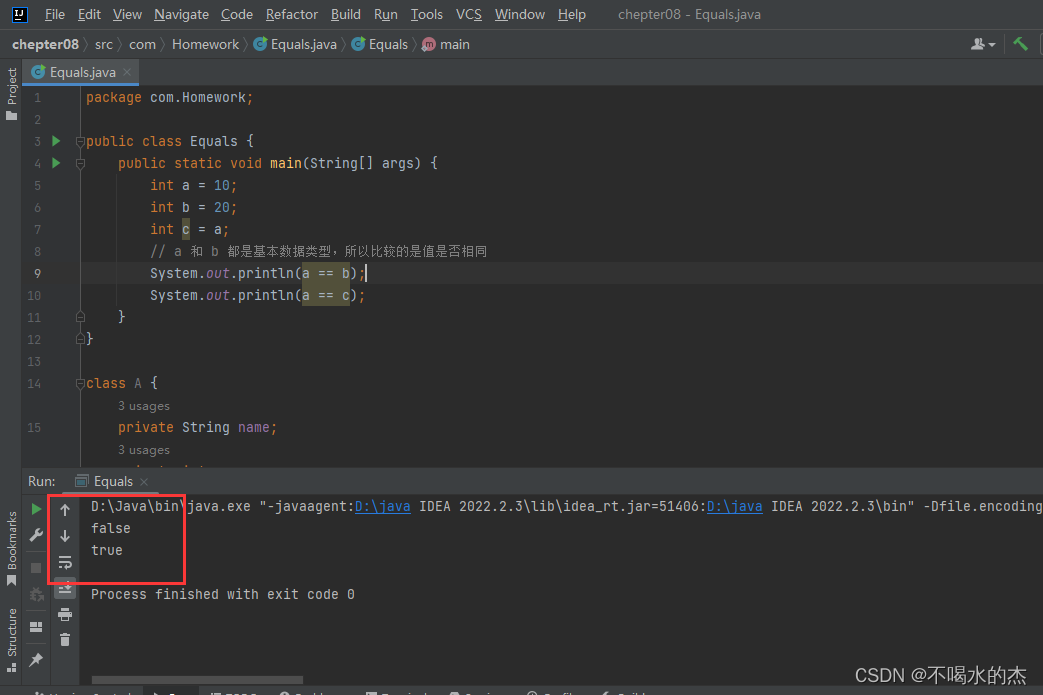This screenshot has height=695, width=1043.
Task: Toggle soft-wrap in console
Action: pos(65,563)
